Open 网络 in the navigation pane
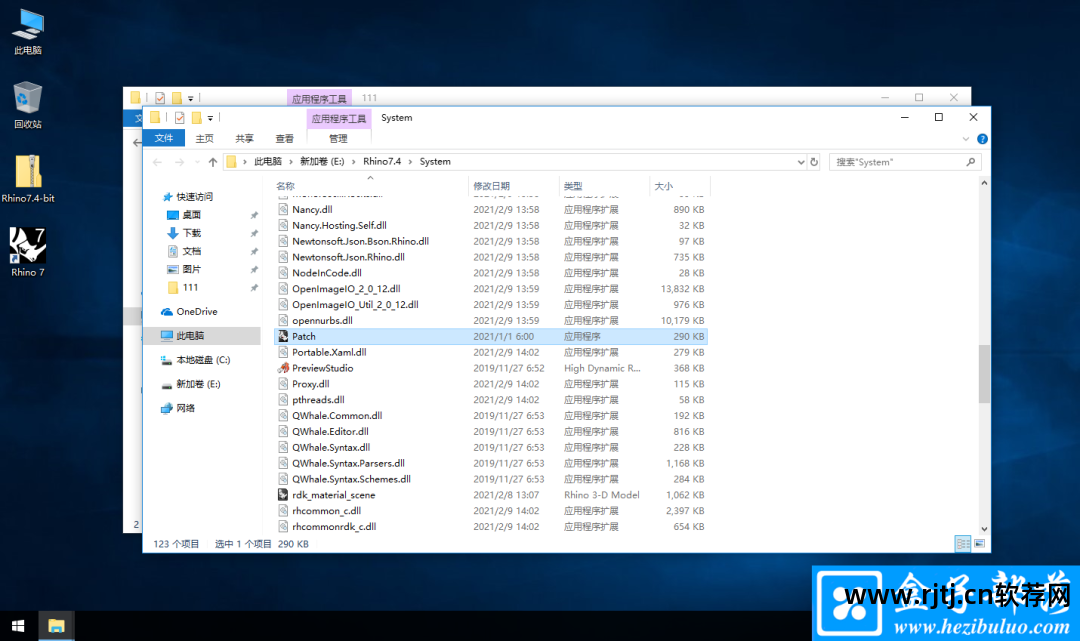 (178, 408)
